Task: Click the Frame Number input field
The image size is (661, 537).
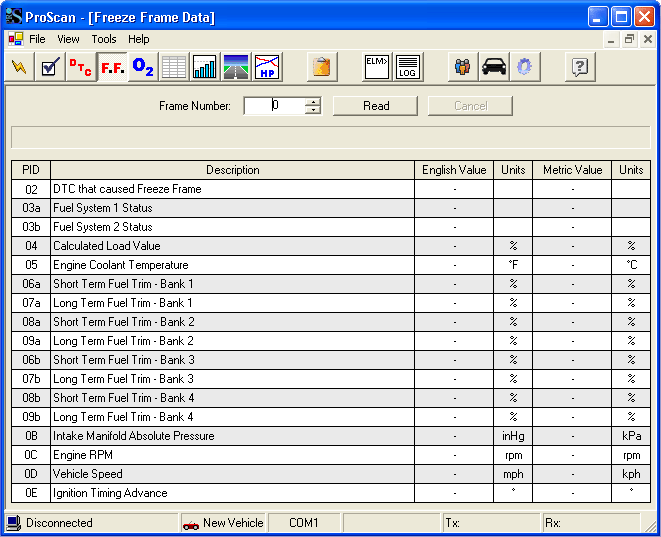Action: [274, 105]
